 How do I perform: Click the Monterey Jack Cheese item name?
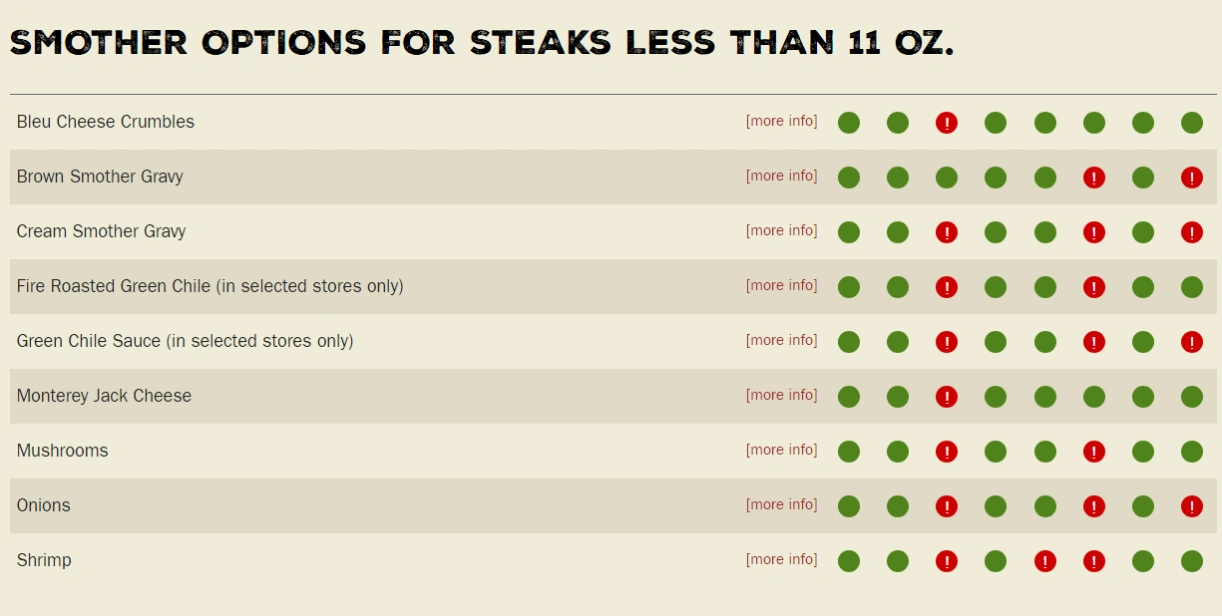(x=104, y=396)
